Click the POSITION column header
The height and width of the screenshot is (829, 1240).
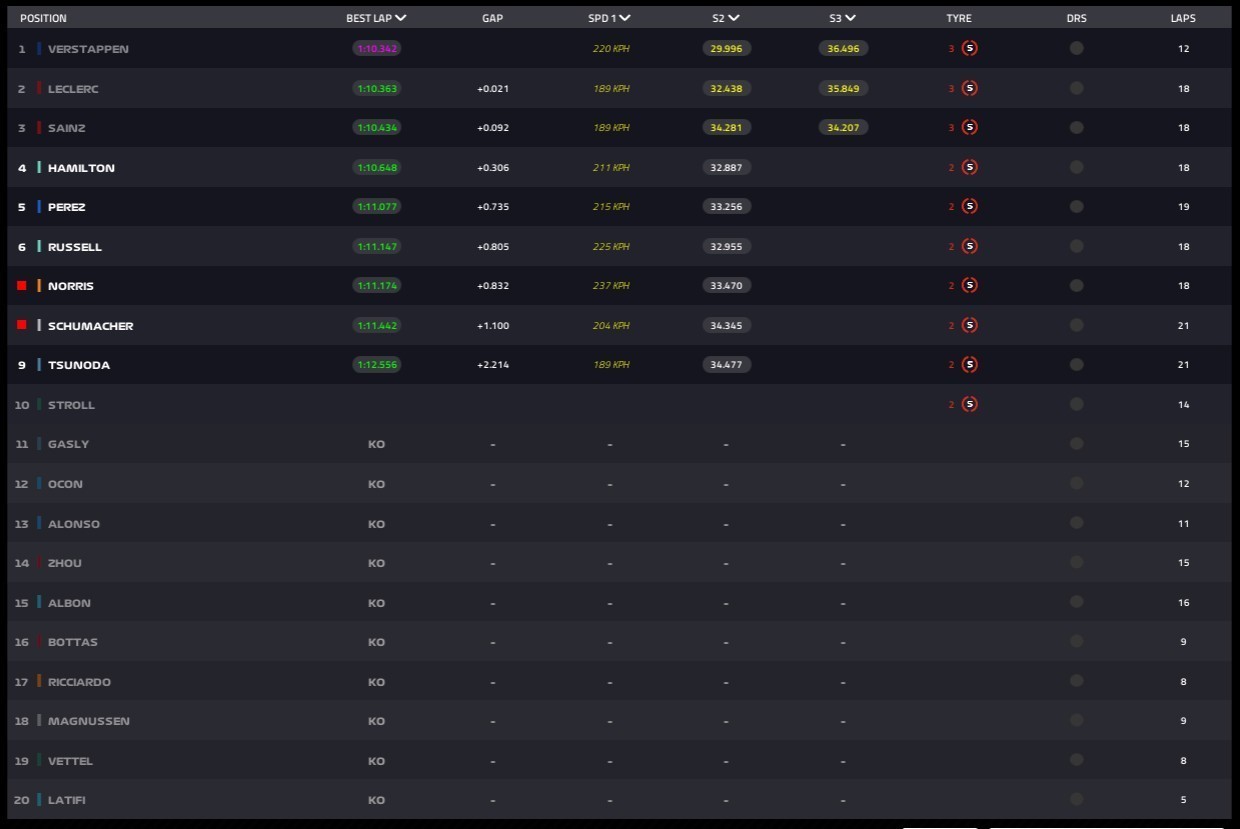(x=44, y=18)
